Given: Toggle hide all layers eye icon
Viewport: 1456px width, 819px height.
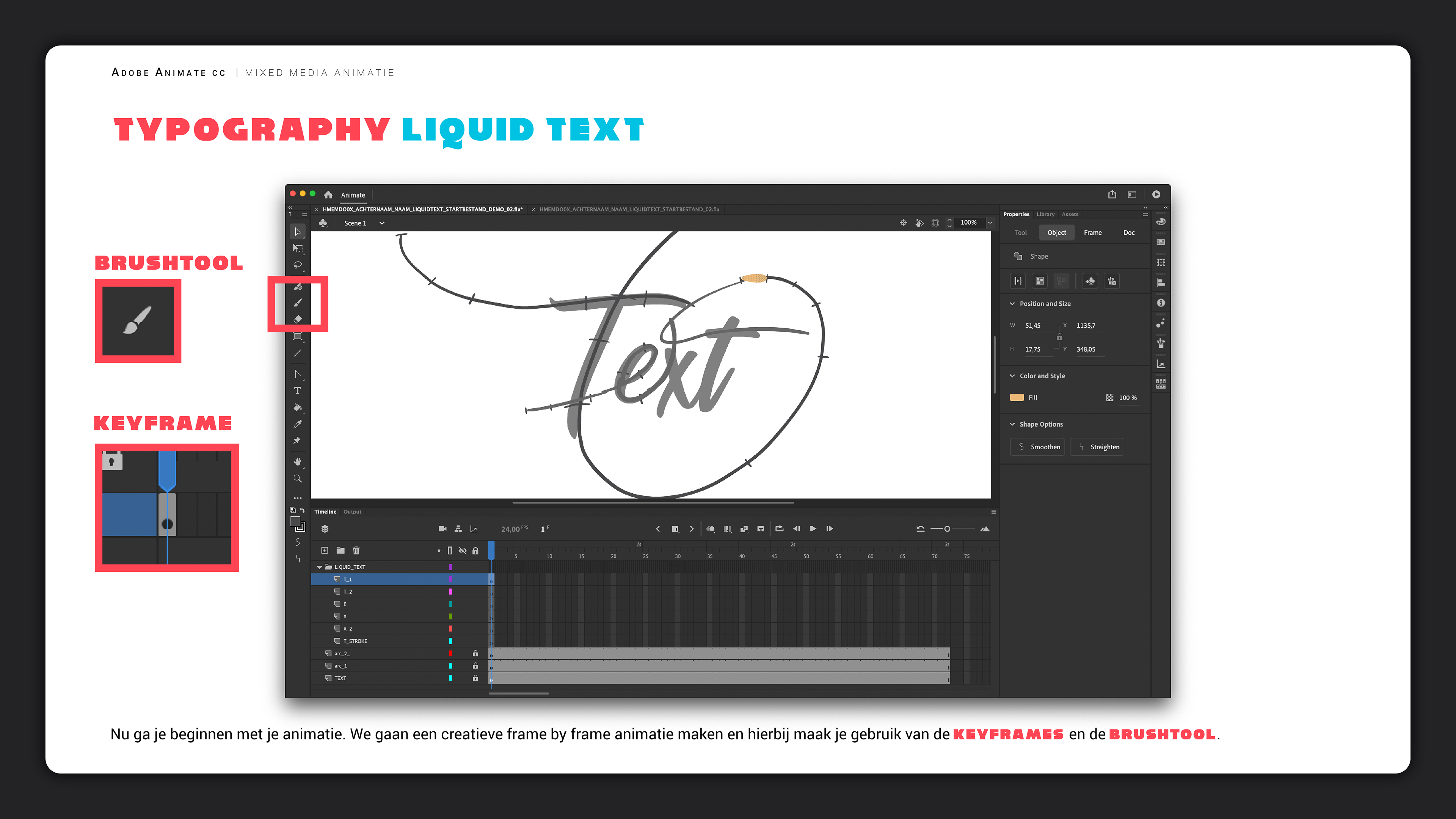Looking at the screenshot, I should [x=462, y=551].
